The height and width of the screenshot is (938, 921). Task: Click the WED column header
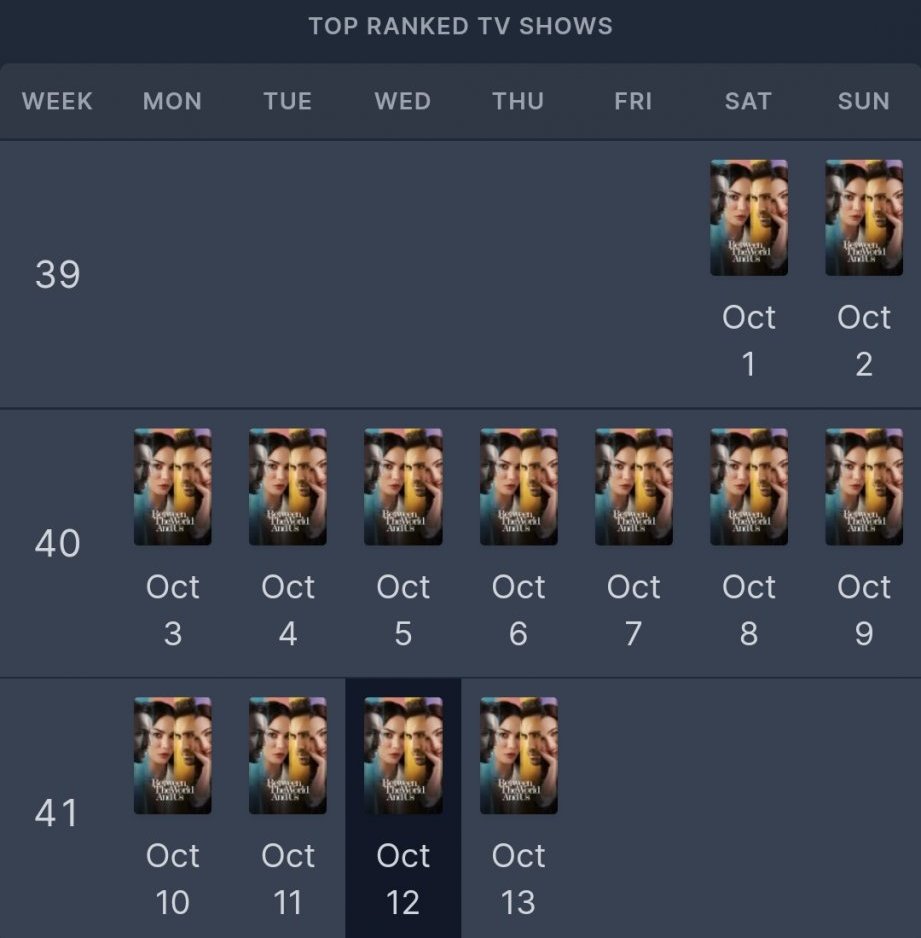click(x=403, y=101)
